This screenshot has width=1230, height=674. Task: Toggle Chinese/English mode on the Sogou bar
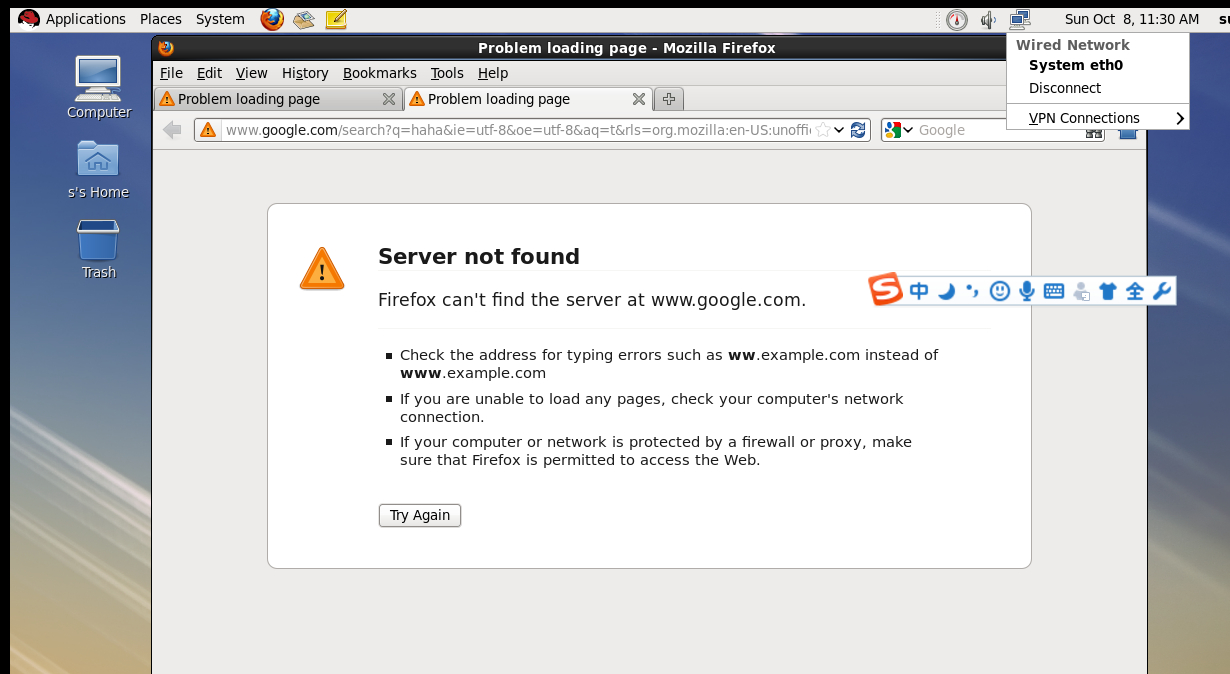coord(919,291)
